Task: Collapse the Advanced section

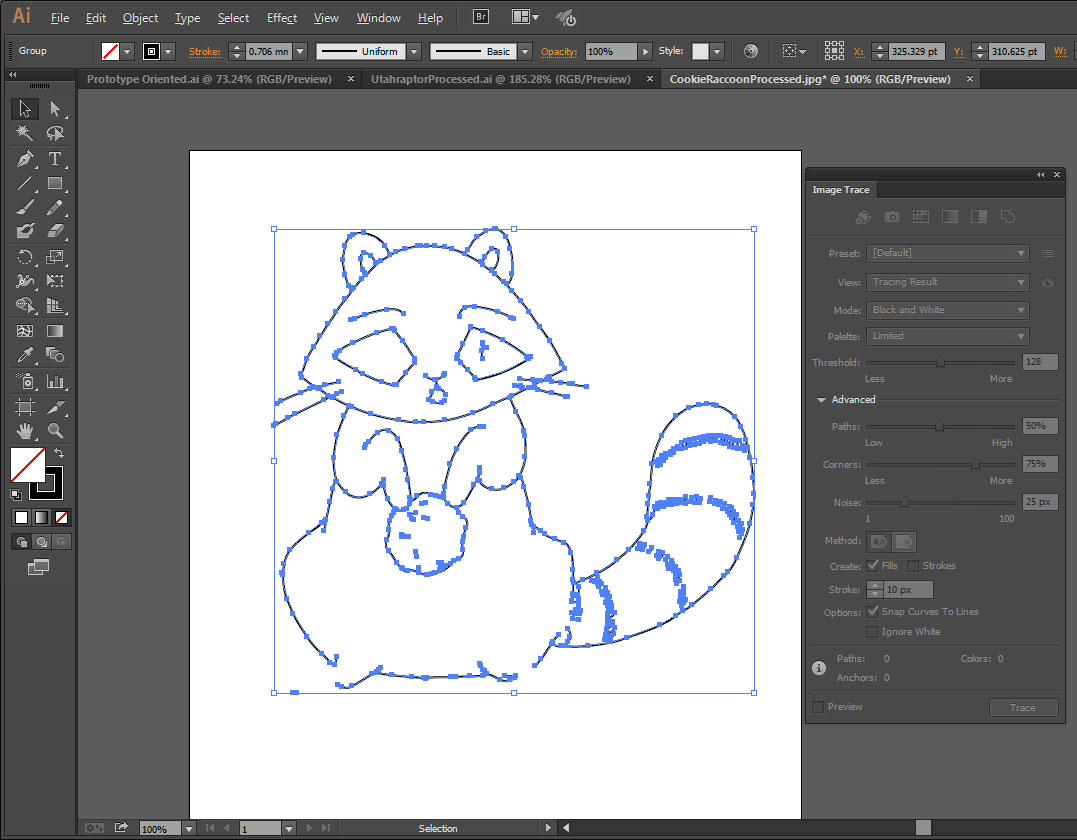Action: pyautogui.click(x=822, y=400)
